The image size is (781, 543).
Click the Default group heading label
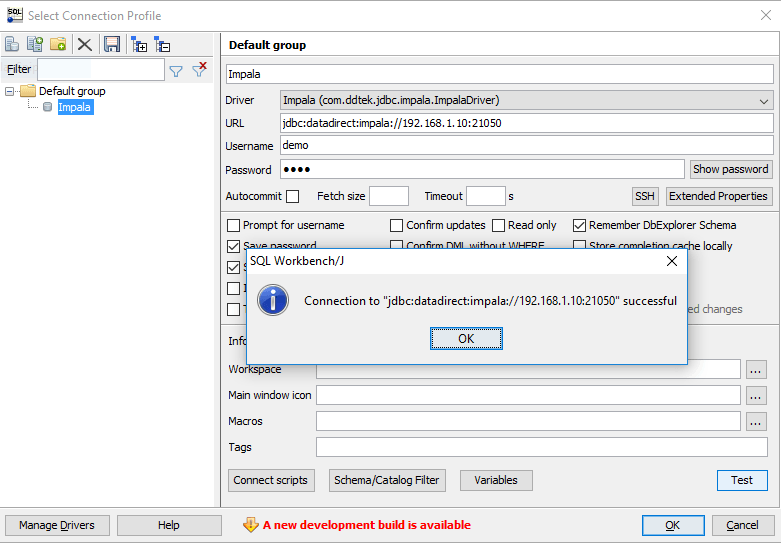pyautogui.click(x=267, y=45)
